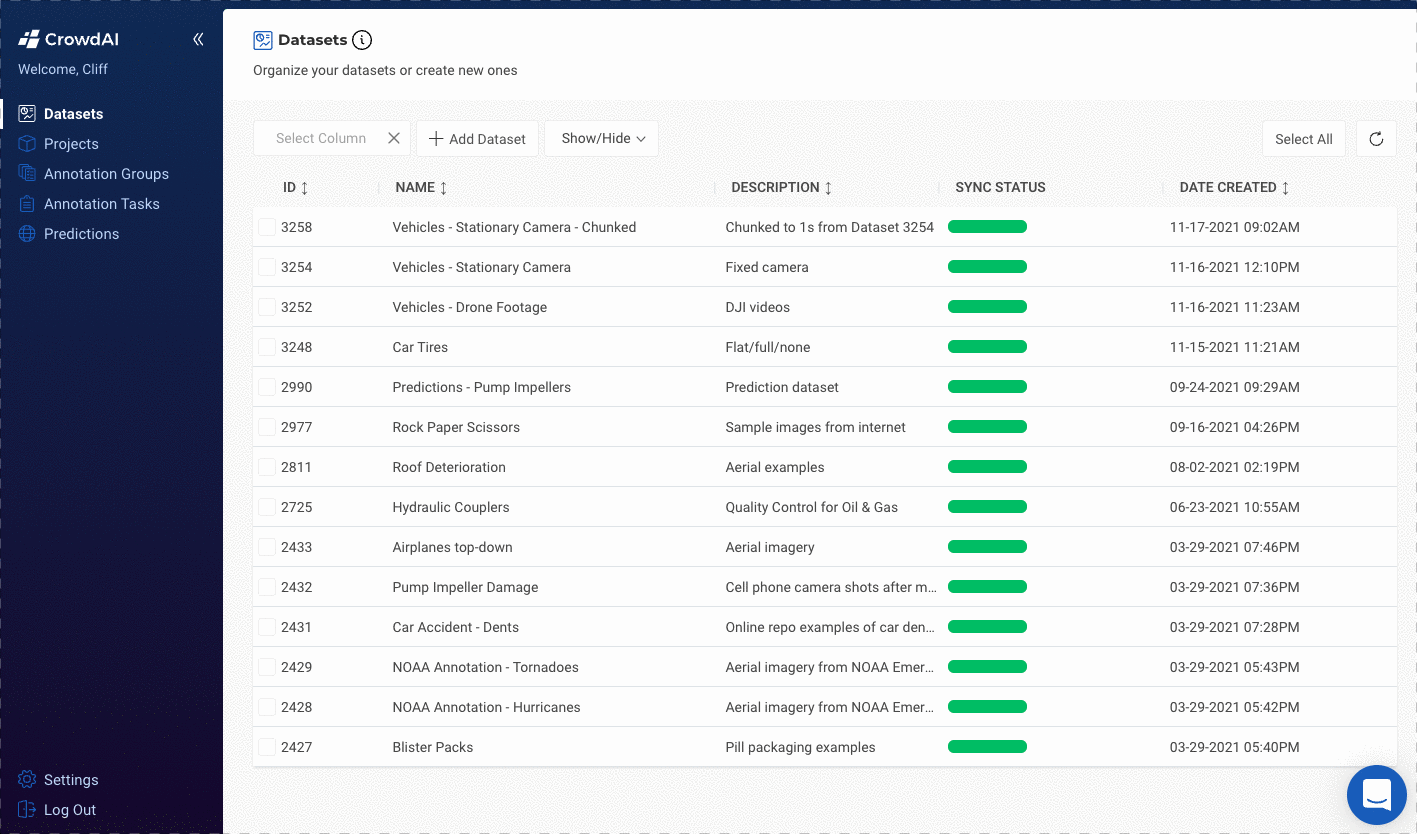Go to Datasets in the sidebar
The image size is (1417, 834).
coord(74,114)
